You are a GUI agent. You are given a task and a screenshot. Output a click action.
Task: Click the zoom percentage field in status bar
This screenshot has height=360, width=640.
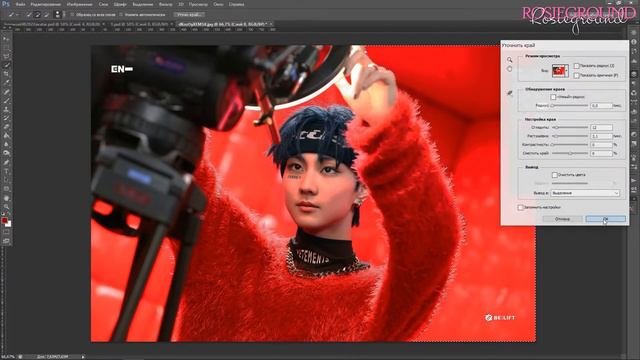click(8, 357)
